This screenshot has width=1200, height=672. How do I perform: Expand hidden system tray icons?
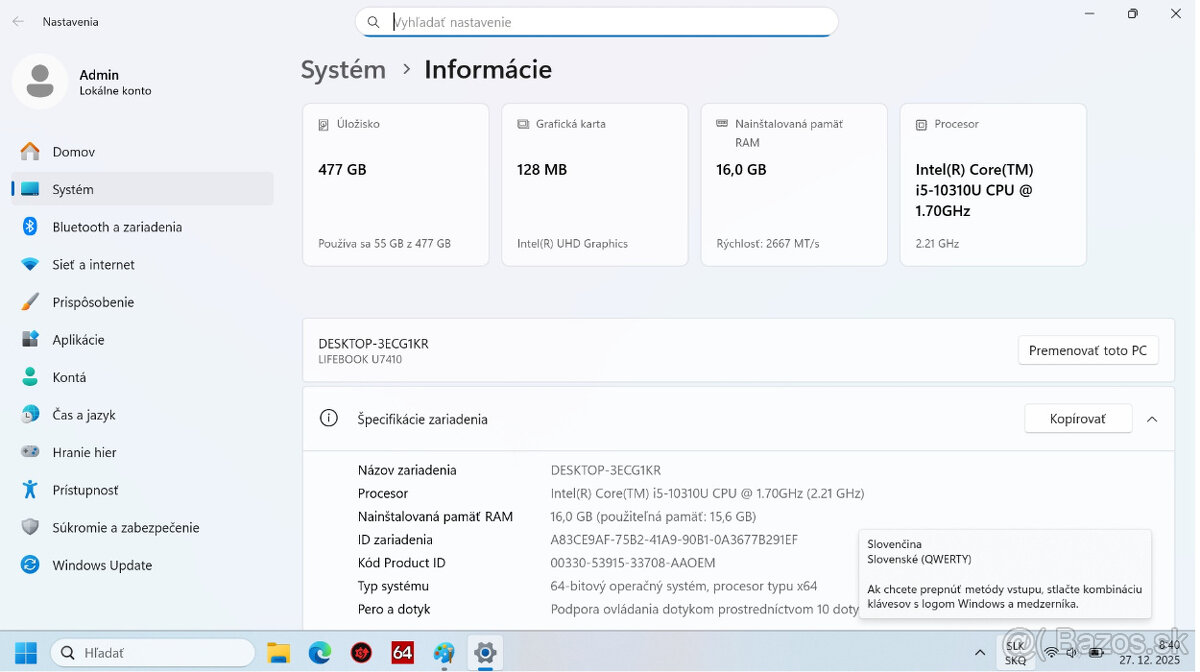979,653
